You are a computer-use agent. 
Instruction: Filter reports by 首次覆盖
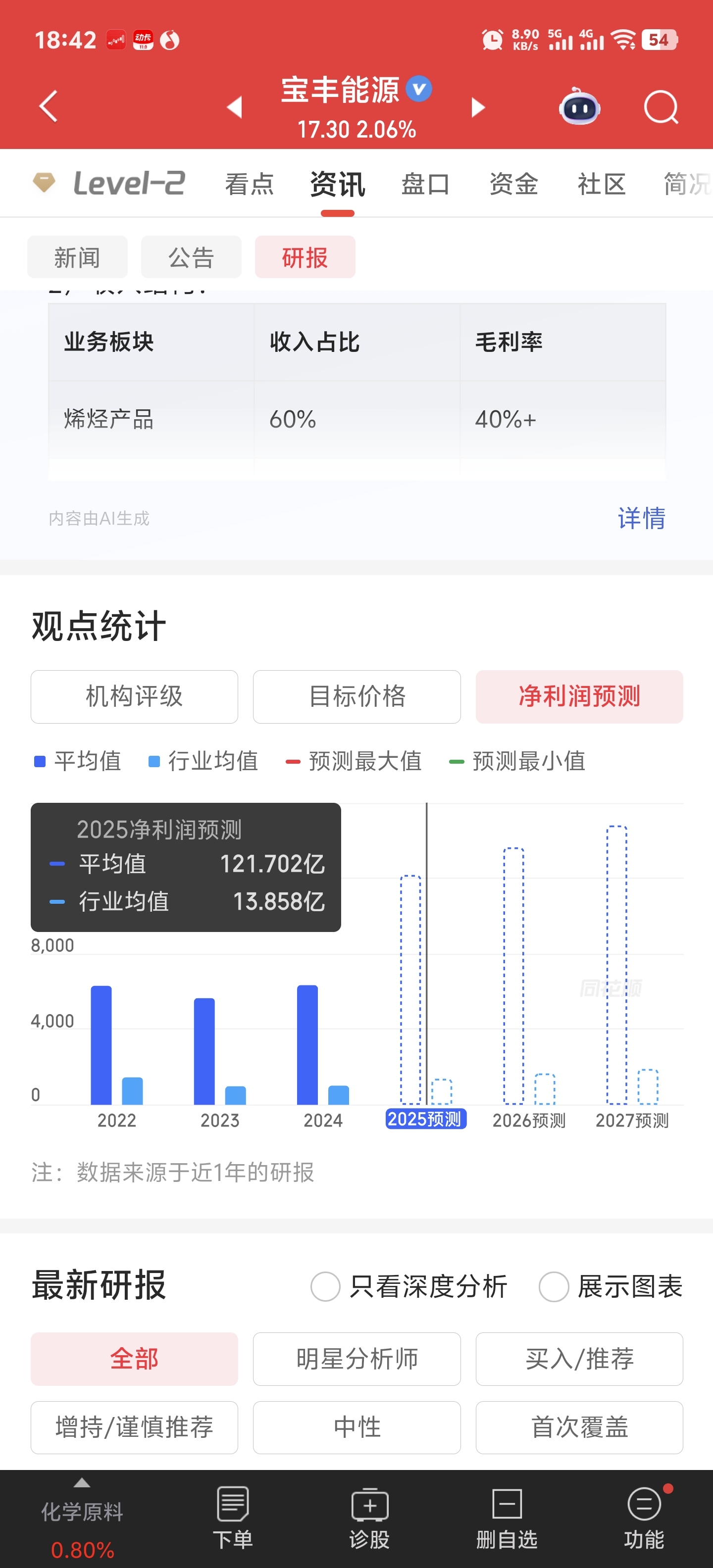pyautogui.click(x=579, y=1427)
